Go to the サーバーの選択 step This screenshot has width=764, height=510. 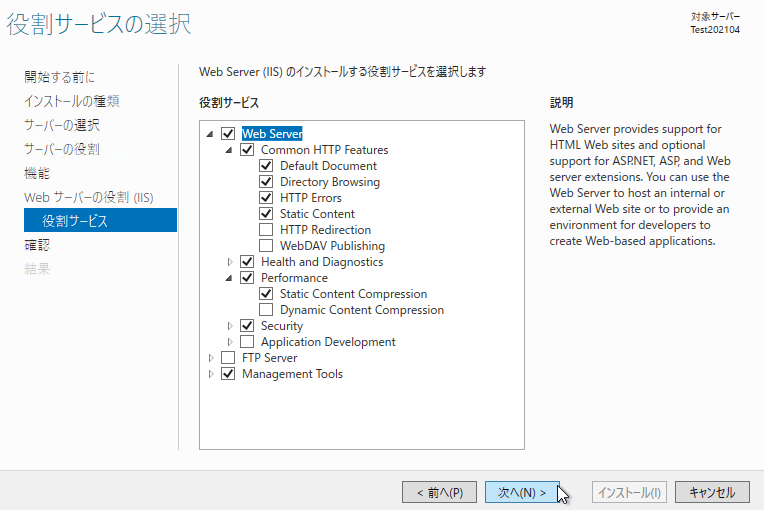(62, 125)
